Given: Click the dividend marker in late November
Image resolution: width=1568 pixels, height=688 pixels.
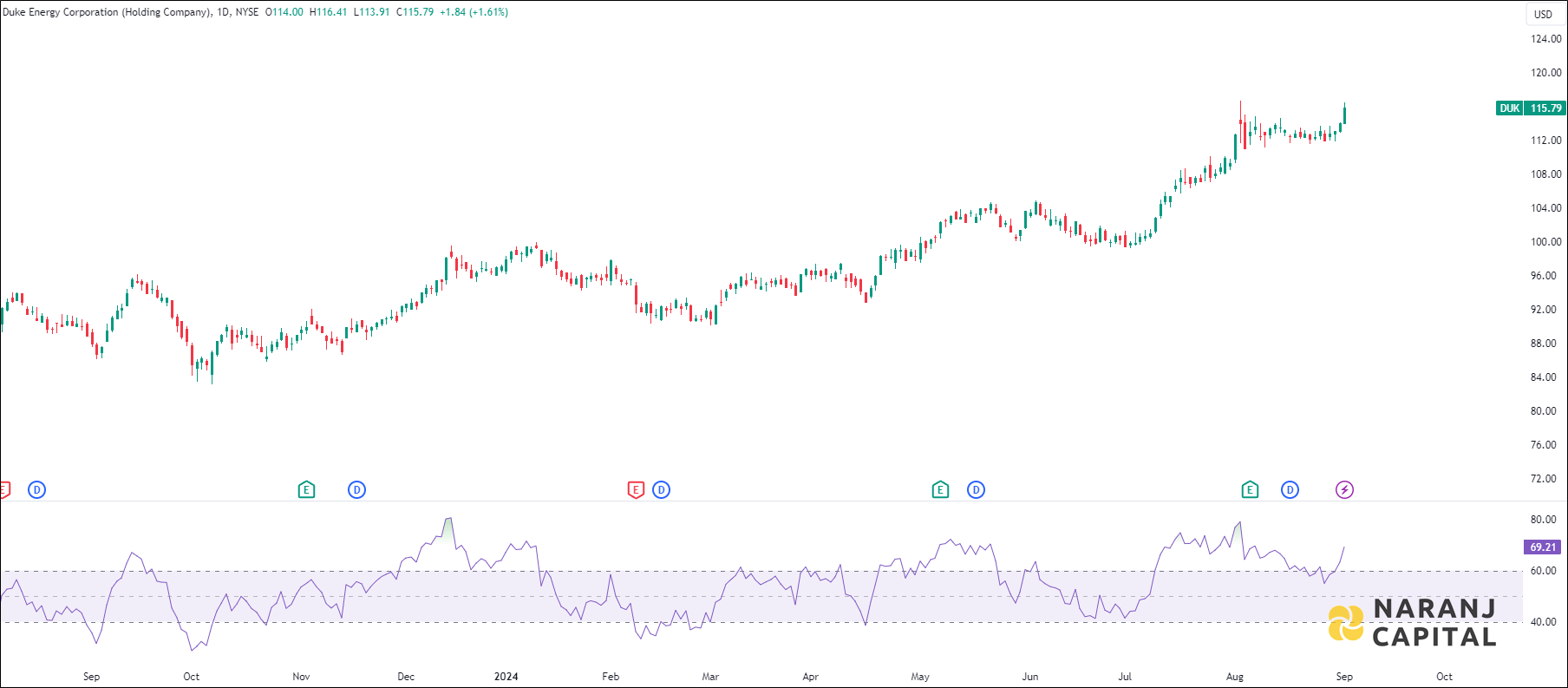Looking at the screenshot, I should 356,490.
